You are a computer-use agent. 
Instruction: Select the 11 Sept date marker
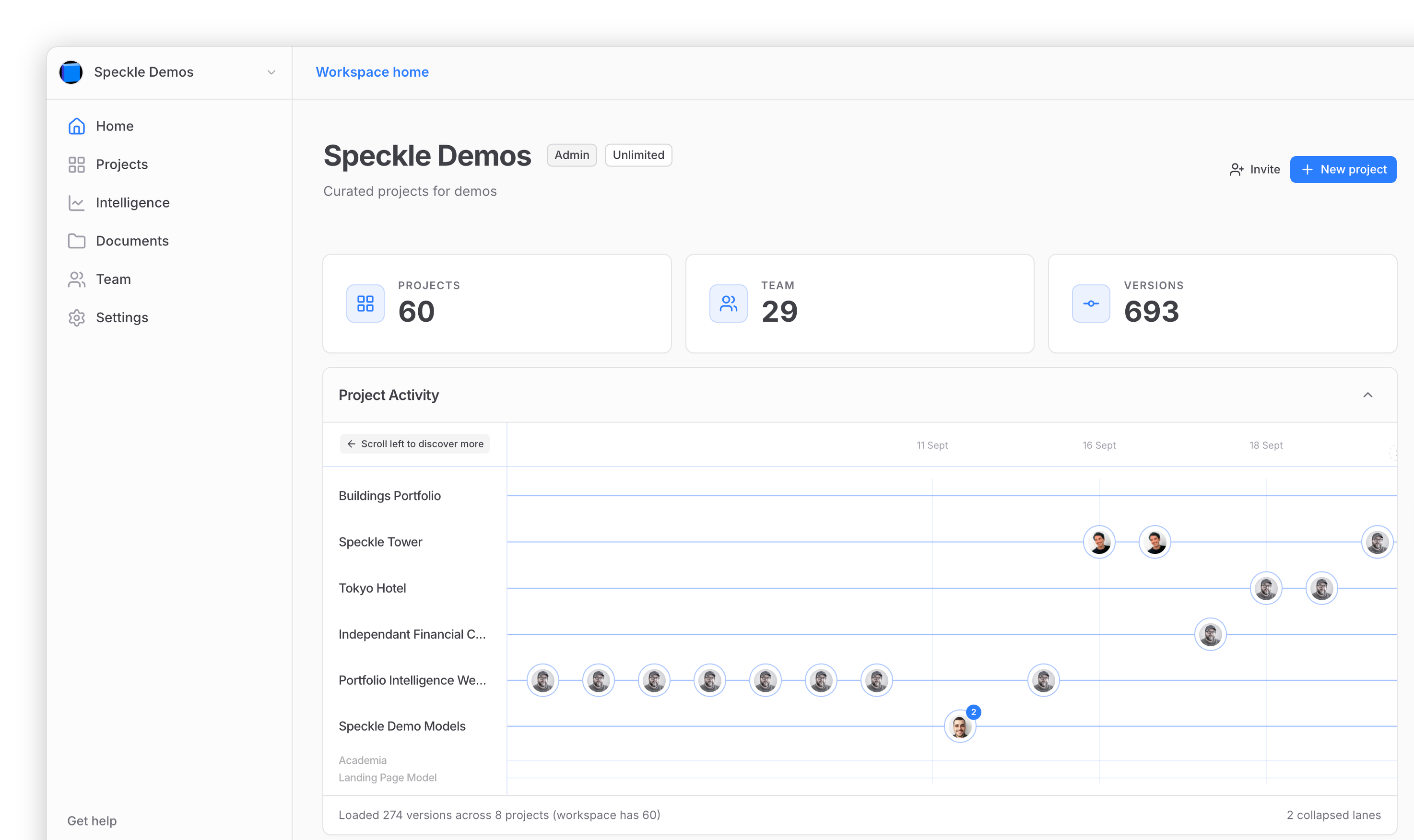932,445
